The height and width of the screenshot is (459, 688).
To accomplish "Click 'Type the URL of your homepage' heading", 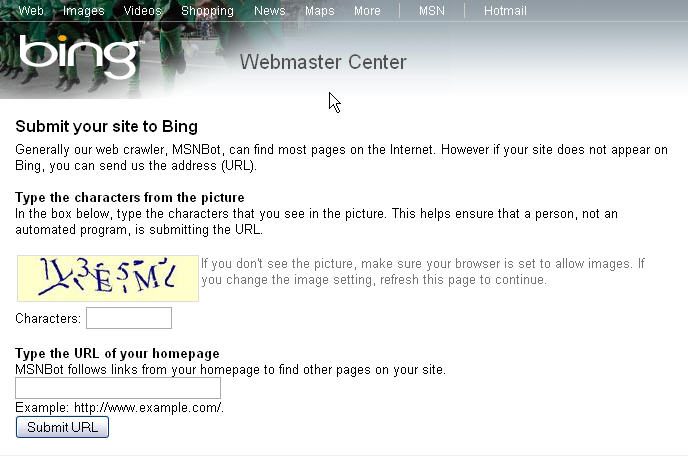I will point(117,353).
